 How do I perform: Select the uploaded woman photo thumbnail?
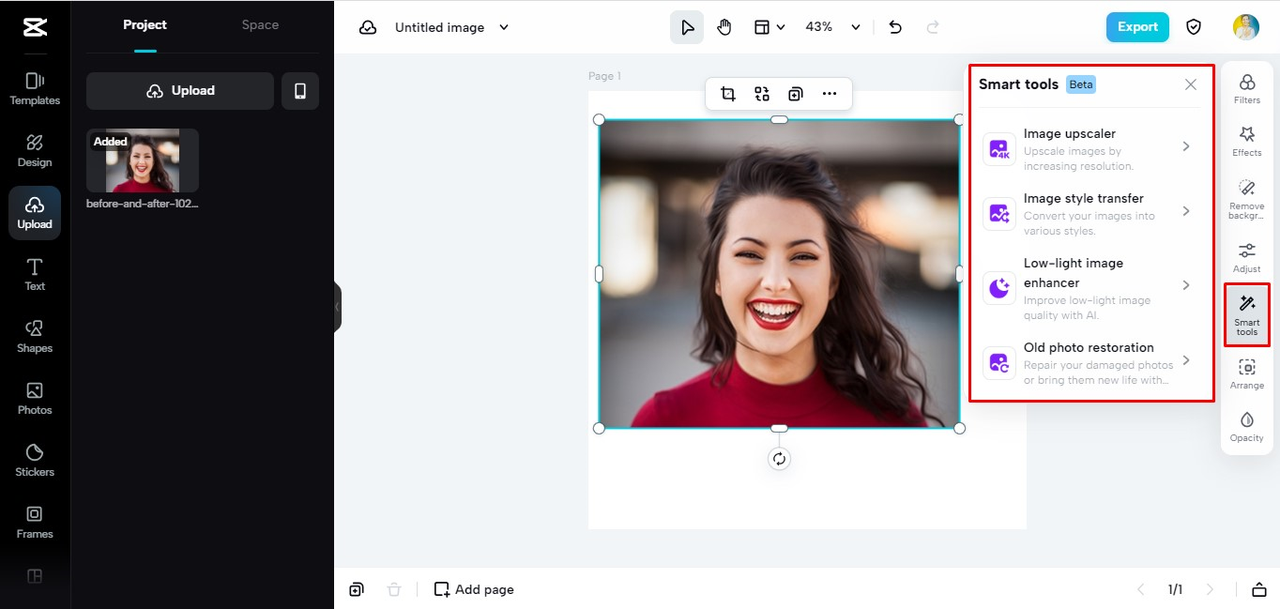point(142,160)
